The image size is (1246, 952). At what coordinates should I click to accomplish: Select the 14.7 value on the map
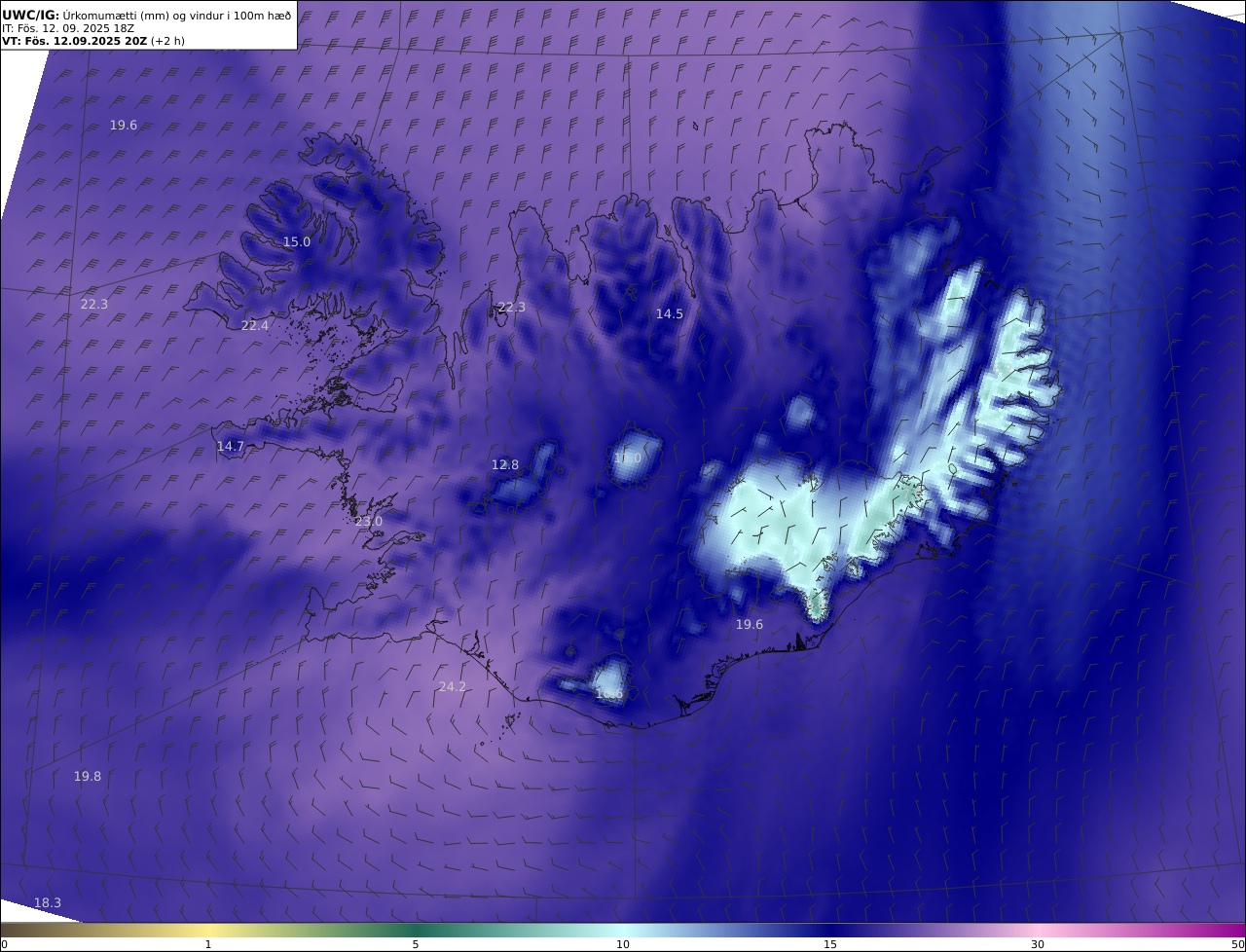click(x=231, y=446)
